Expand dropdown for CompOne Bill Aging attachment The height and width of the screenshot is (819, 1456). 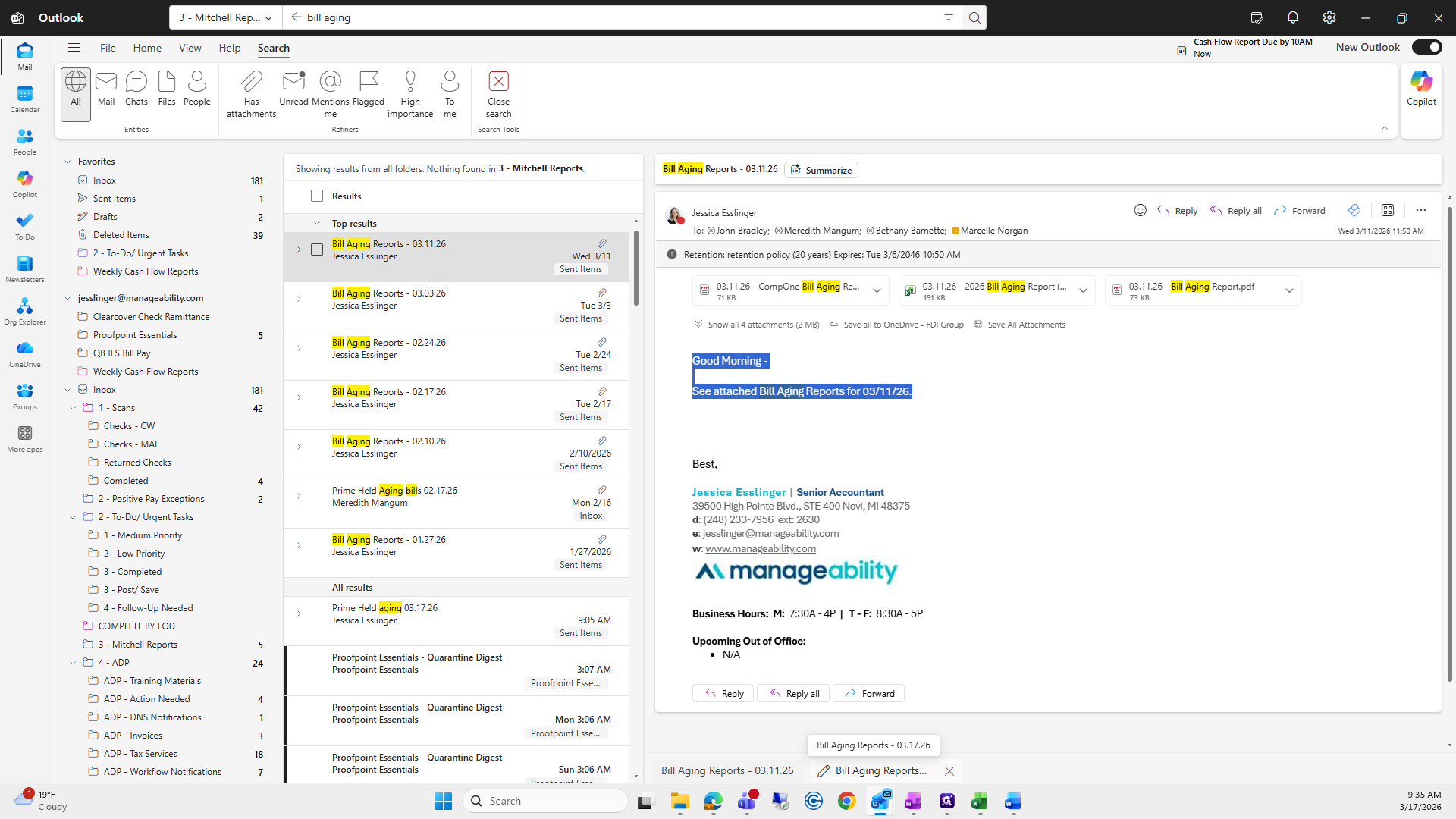click(877, 290)
